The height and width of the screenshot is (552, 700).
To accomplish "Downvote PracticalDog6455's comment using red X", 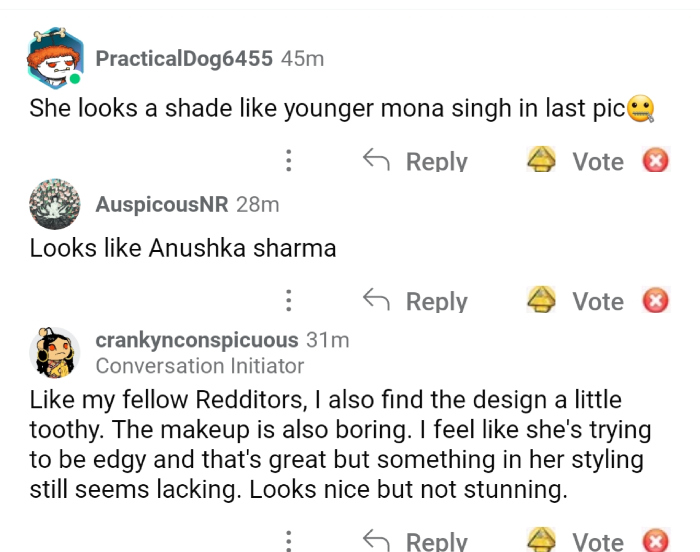I will pyautogui.click(x=656, y=160).
